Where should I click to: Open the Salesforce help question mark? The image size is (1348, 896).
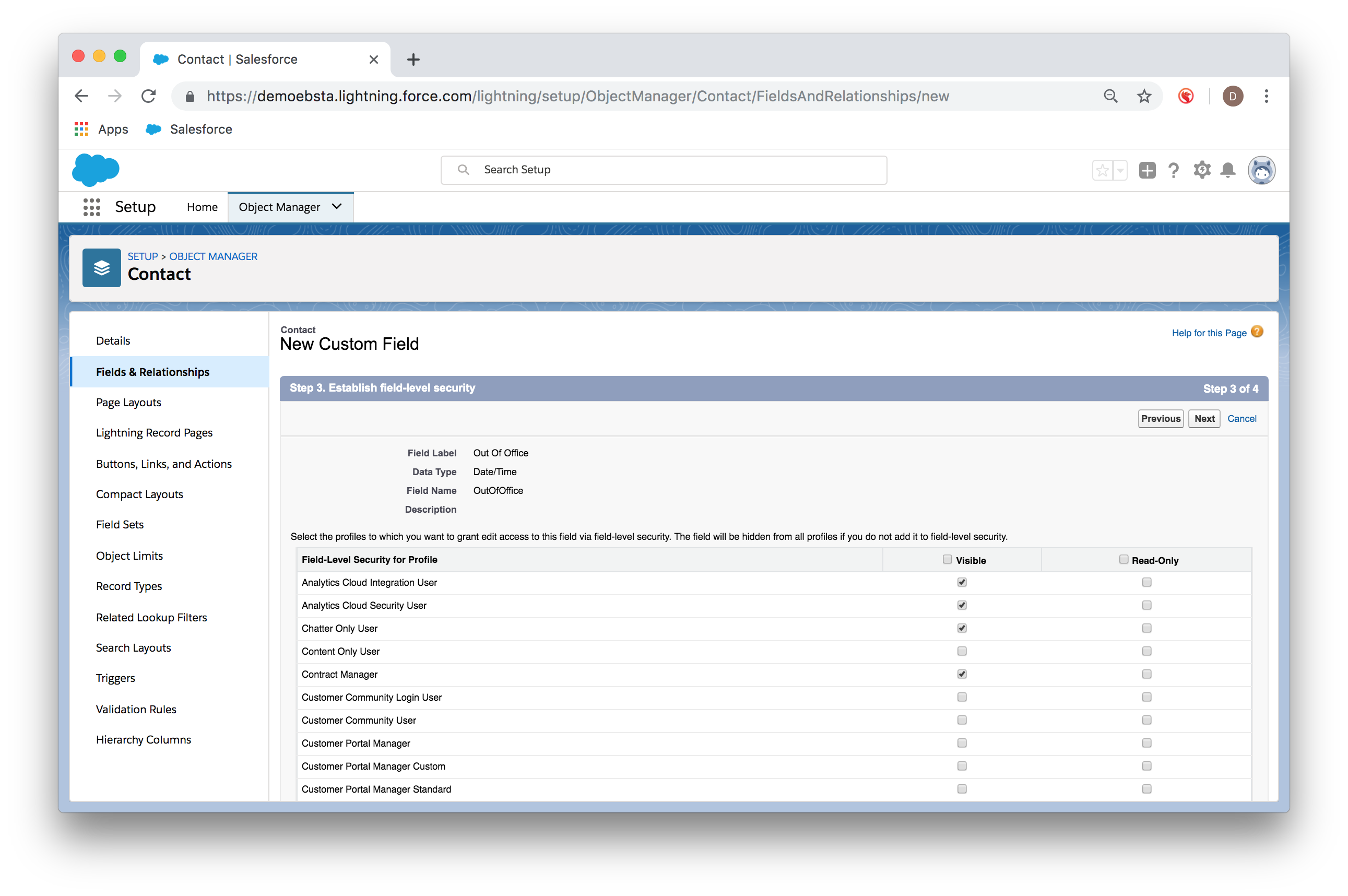(x=1173, y=170)
